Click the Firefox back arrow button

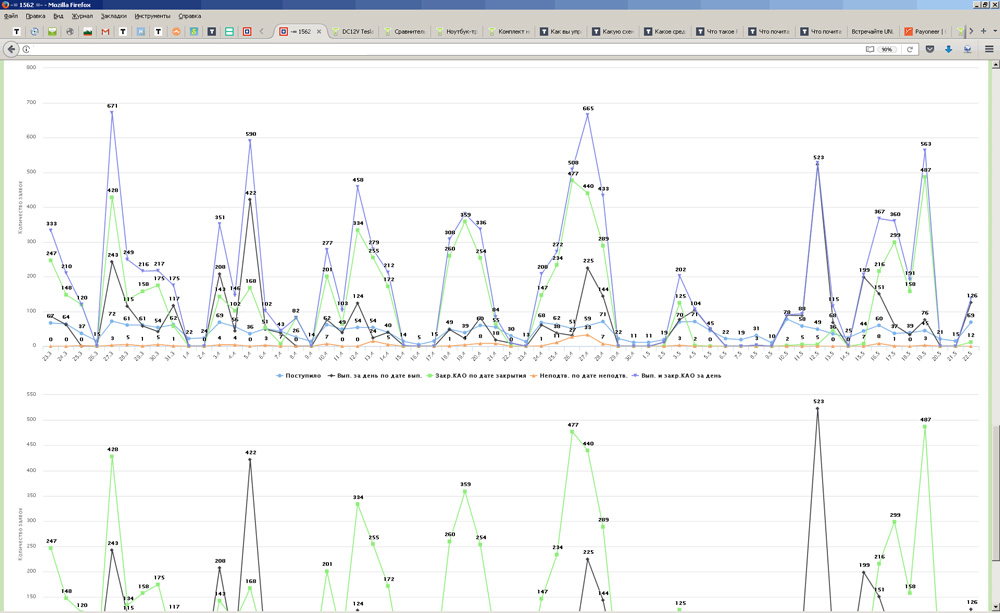pyautogui.click(x=11, y=49)
